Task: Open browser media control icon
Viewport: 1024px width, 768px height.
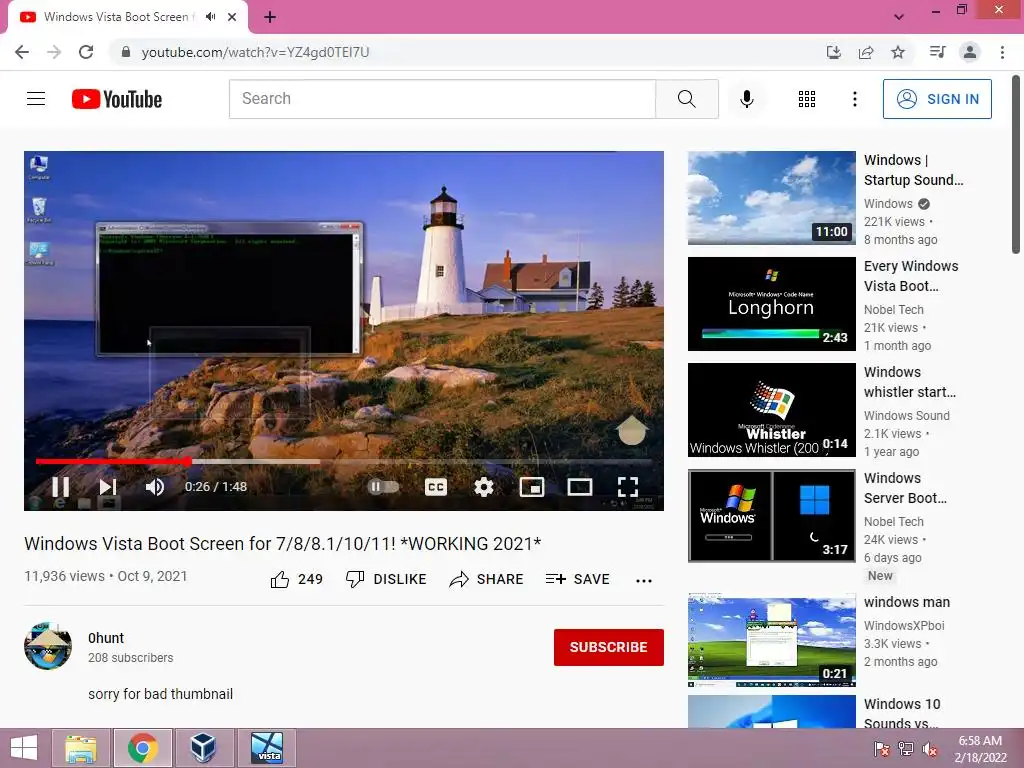Action: click(x=937, y=52)
